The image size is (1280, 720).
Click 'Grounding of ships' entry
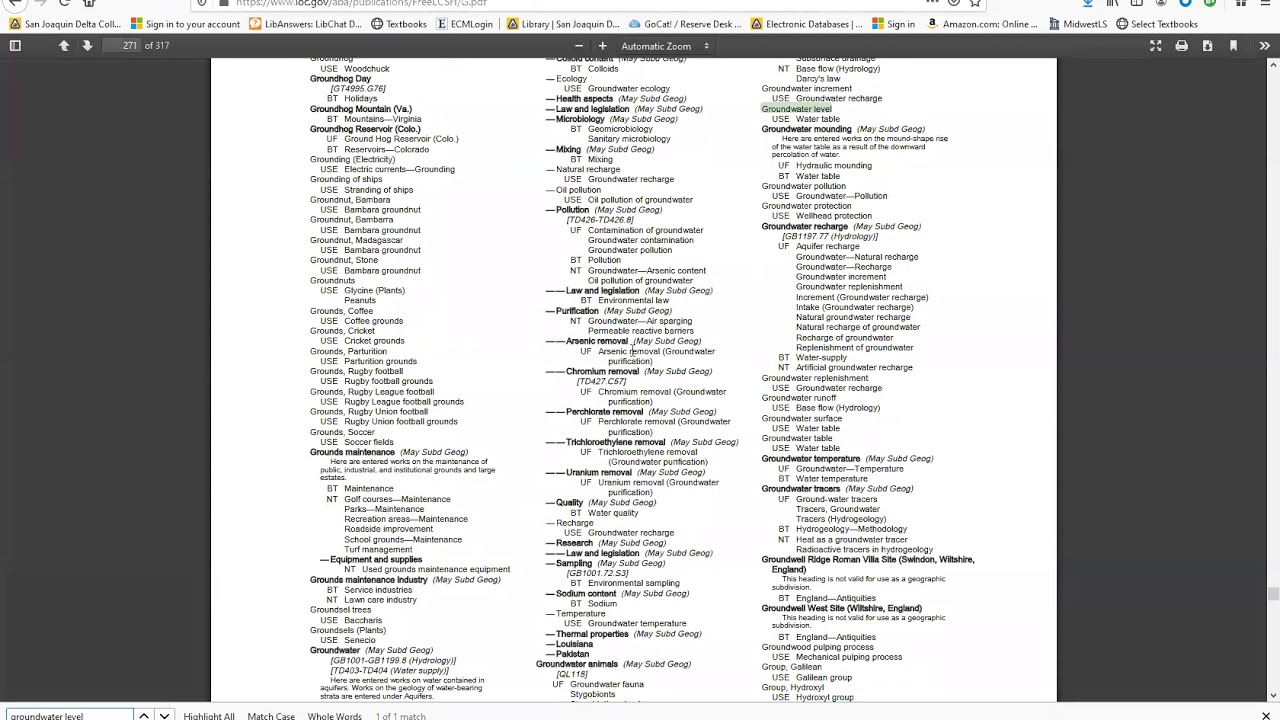point(345,180)
